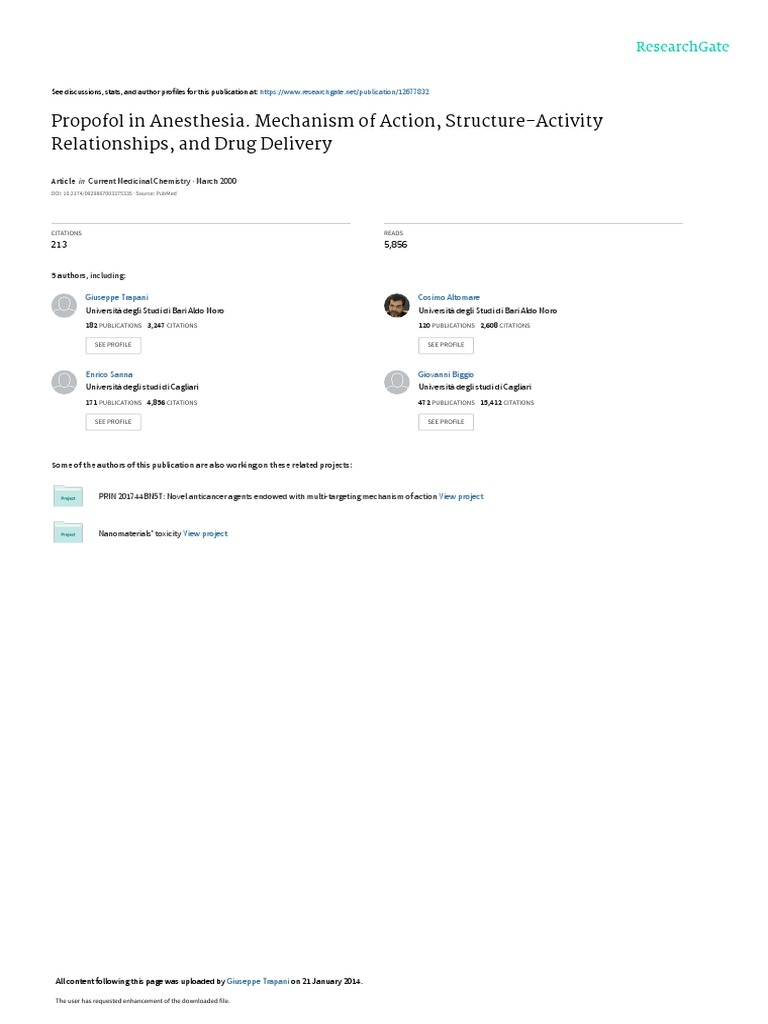Screen dimensions: 768x1024
Task: Click Cosimo Altomare's profile photo
Action: click(397, 305)
